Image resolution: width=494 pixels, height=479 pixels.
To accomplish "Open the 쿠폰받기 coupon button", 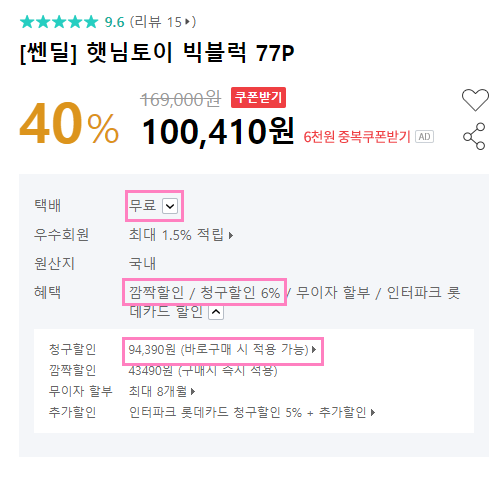I will pos(258,97).
